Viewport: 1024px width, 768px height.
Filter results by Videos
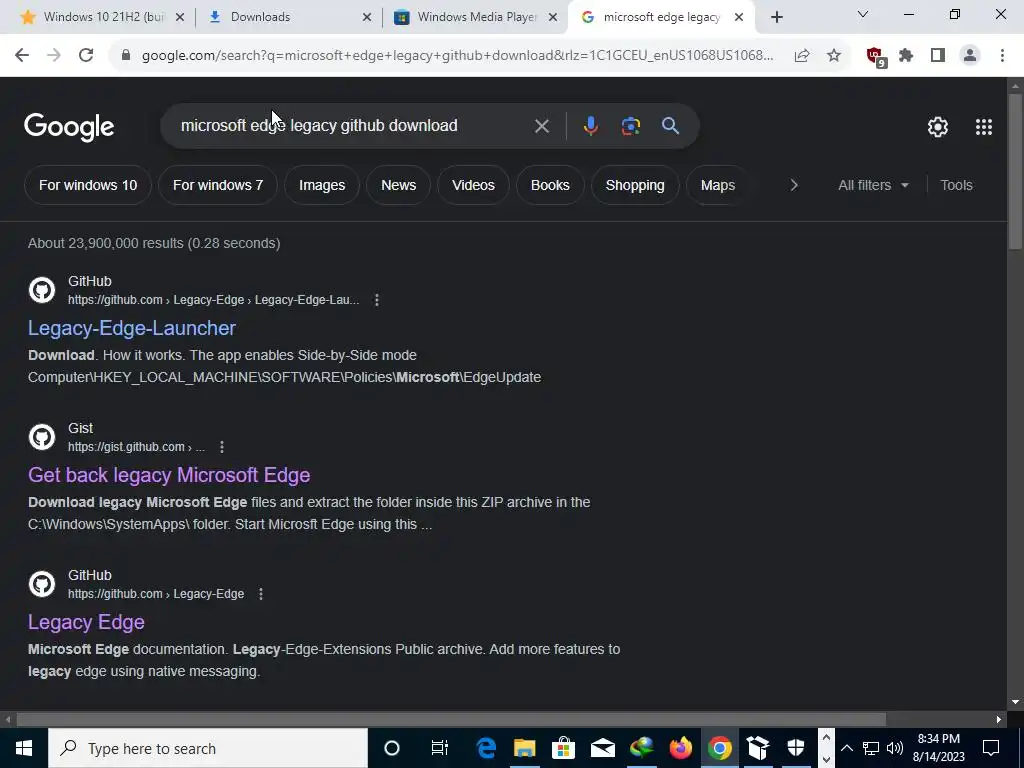[x=473, y=185]
